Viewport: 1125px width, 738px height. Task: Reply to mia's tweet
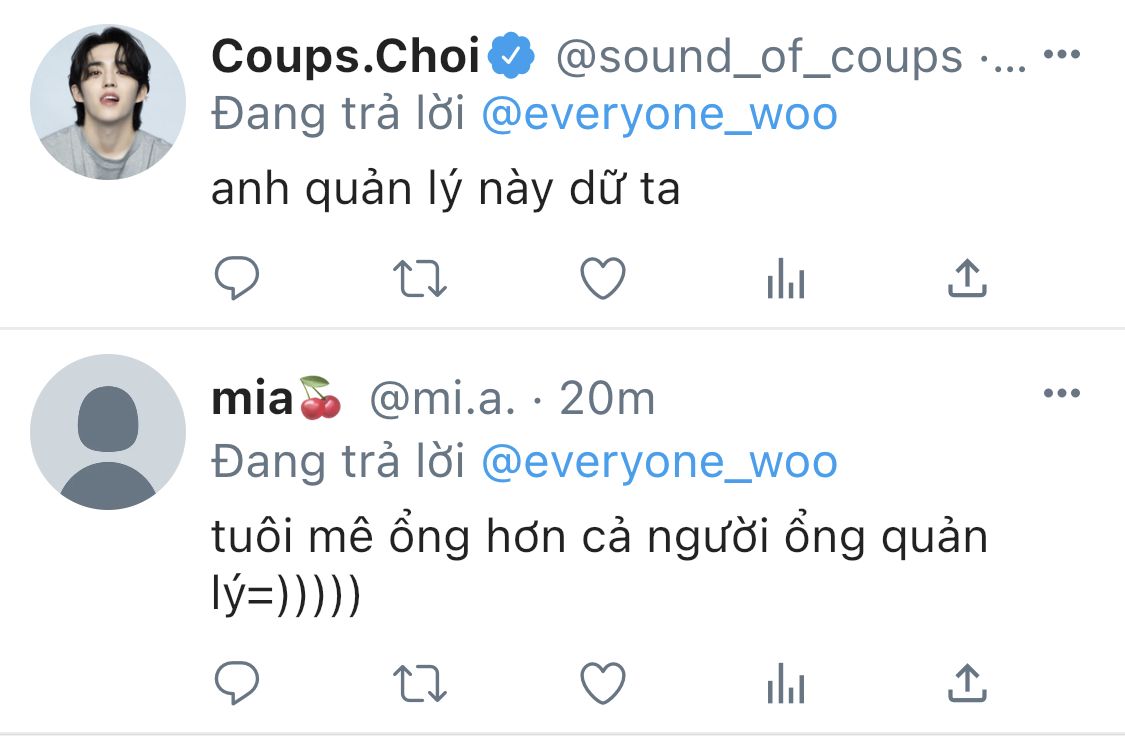coord(237,682)
